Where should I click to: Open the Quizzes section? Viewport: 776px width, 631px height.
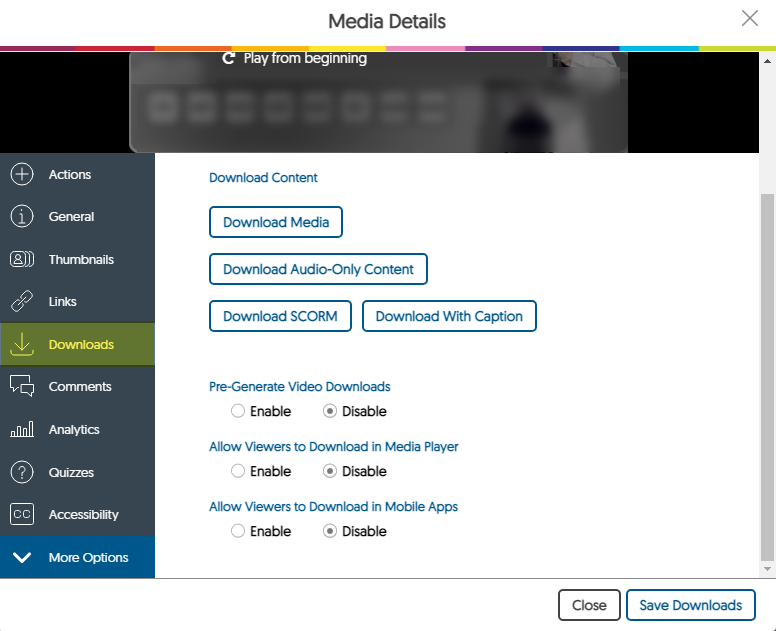(77, 472)
